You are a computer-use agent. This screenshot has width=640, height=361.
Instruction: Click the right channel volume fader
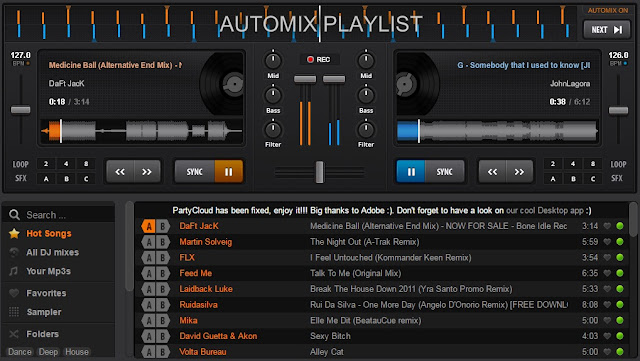334,79
